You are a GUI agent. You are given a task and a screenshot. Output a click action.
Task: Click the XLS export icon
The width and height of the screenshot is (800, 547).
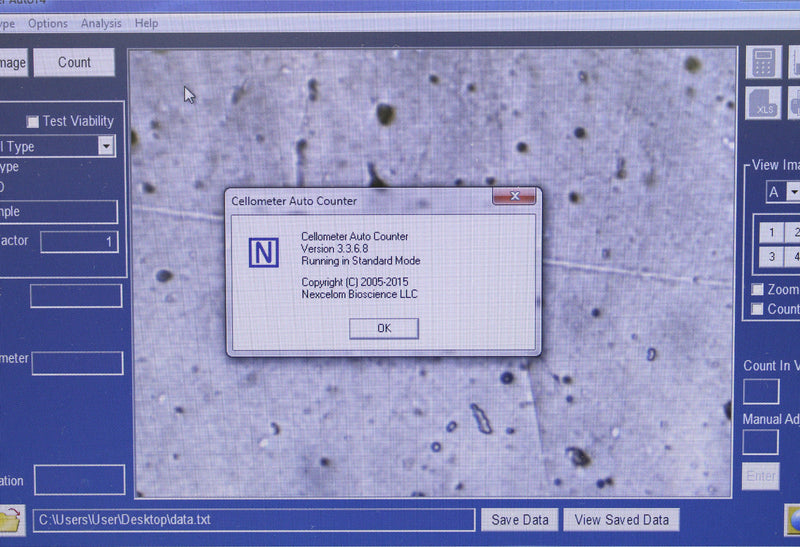tap(764, 103)
